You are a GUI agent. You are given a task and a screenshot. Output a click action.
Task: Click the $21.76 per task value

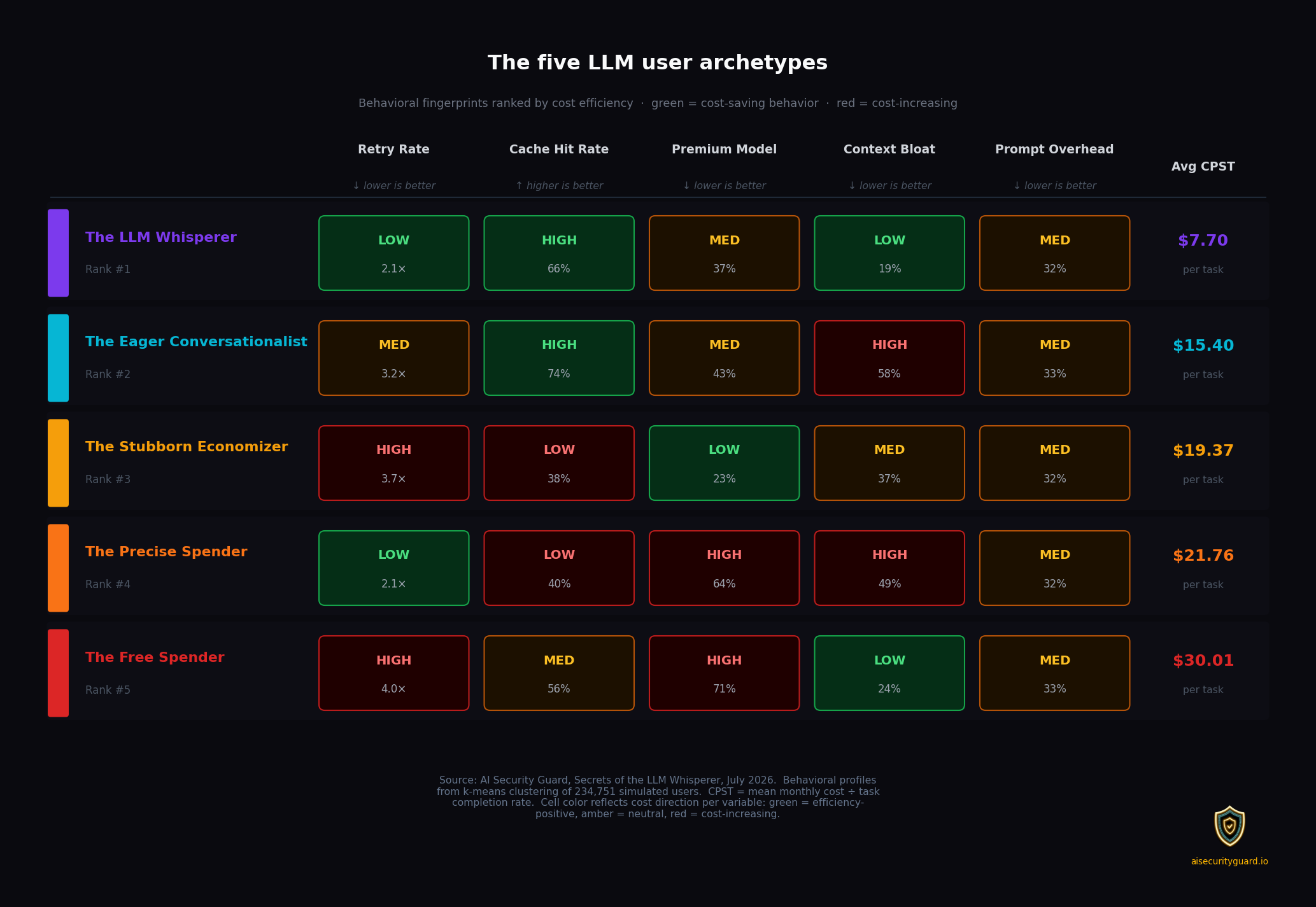click(1203, 556)
